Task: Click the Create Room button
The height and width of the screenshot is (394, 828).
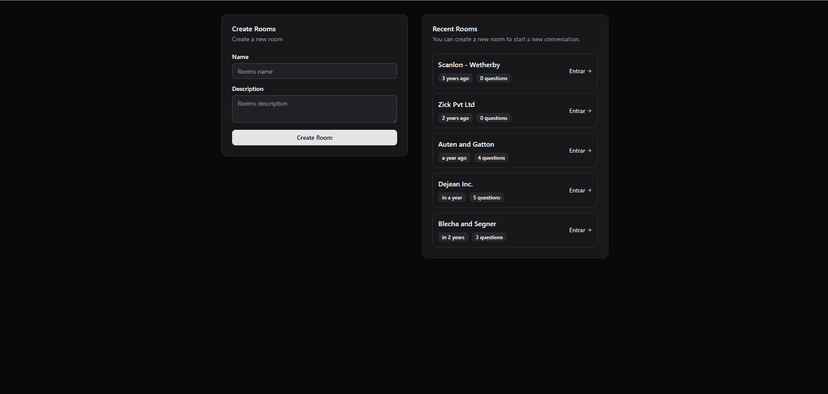Action: tap(314, 138)
